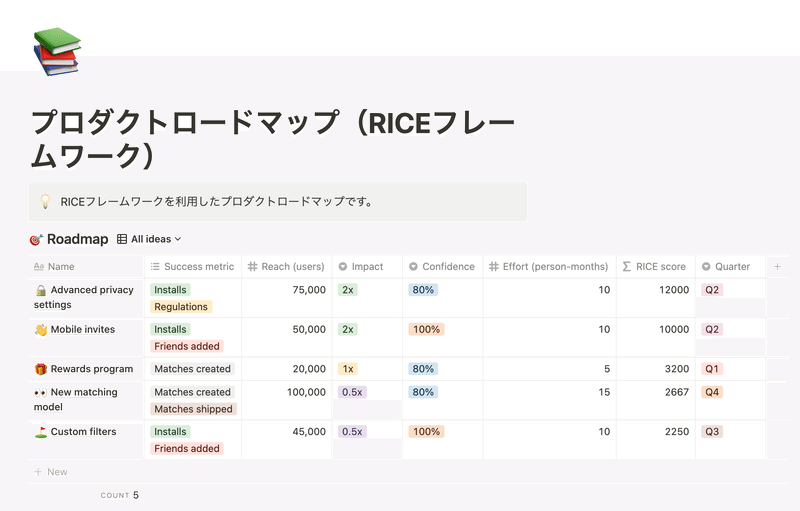Screen dimensions: 800x511
Task: Click the eyes icon of New matching model
Action: (41, 393)
